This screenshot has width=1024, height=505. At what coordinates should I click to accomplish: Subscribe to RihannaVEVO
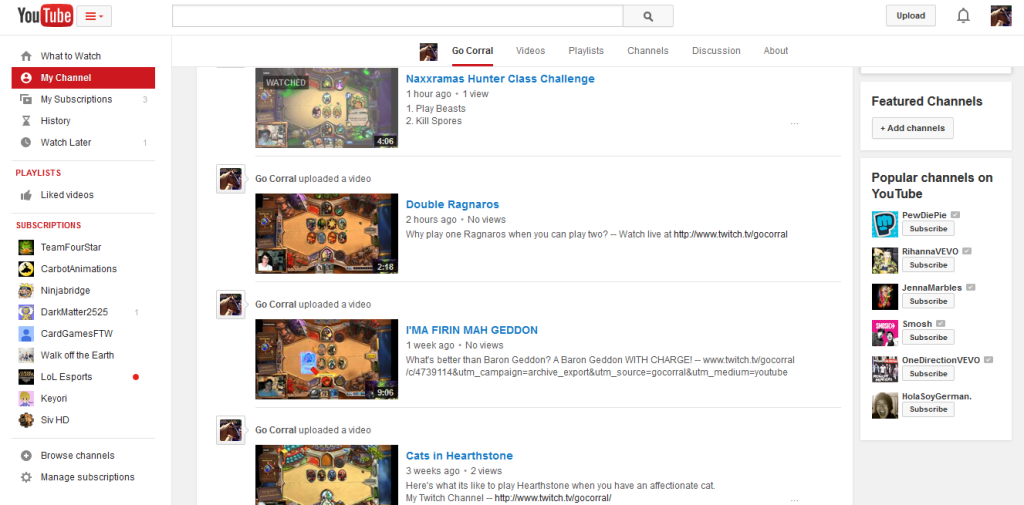928,265
